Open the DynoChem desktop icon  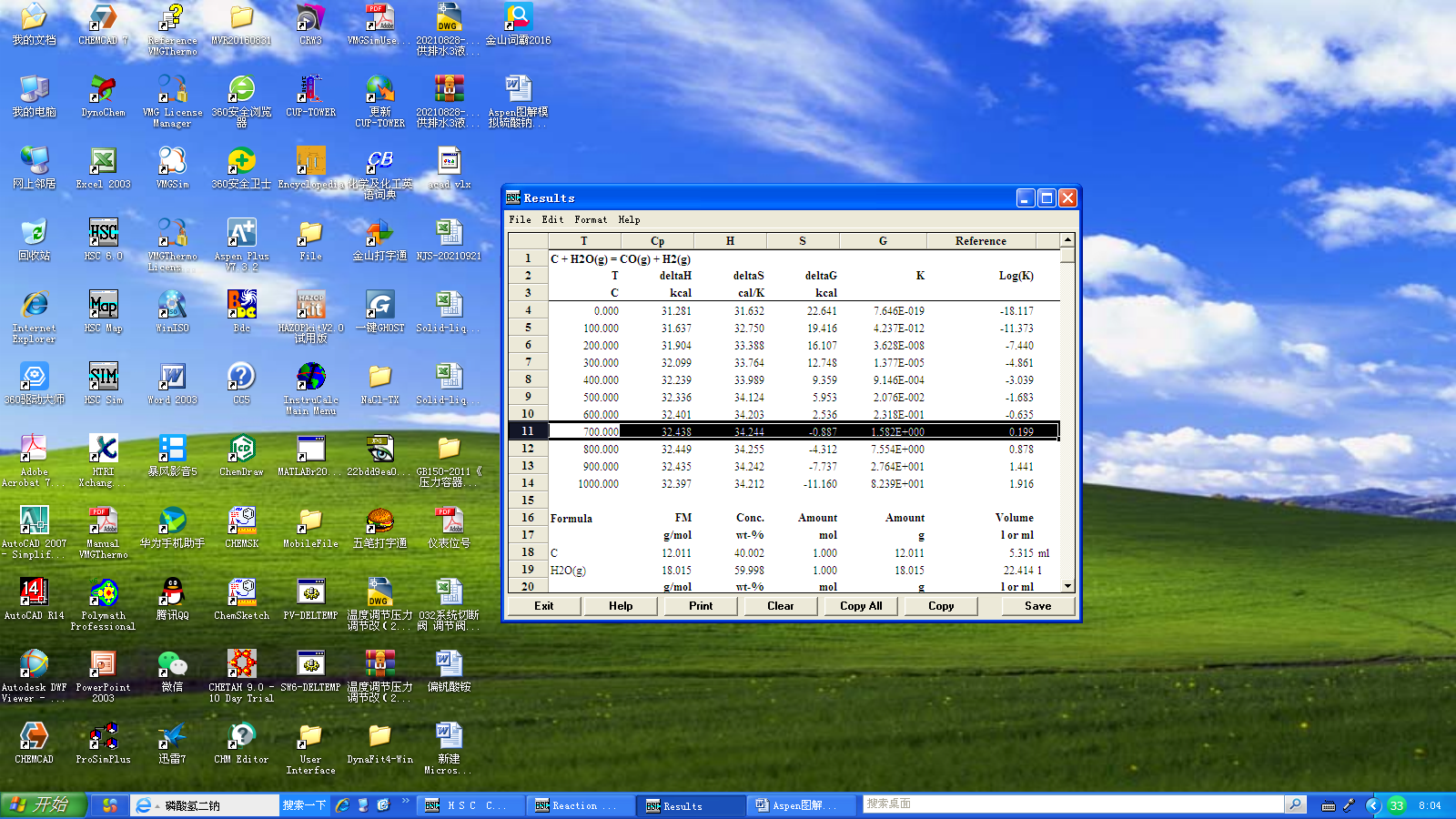pyautogui.click(x=103, y=96)
